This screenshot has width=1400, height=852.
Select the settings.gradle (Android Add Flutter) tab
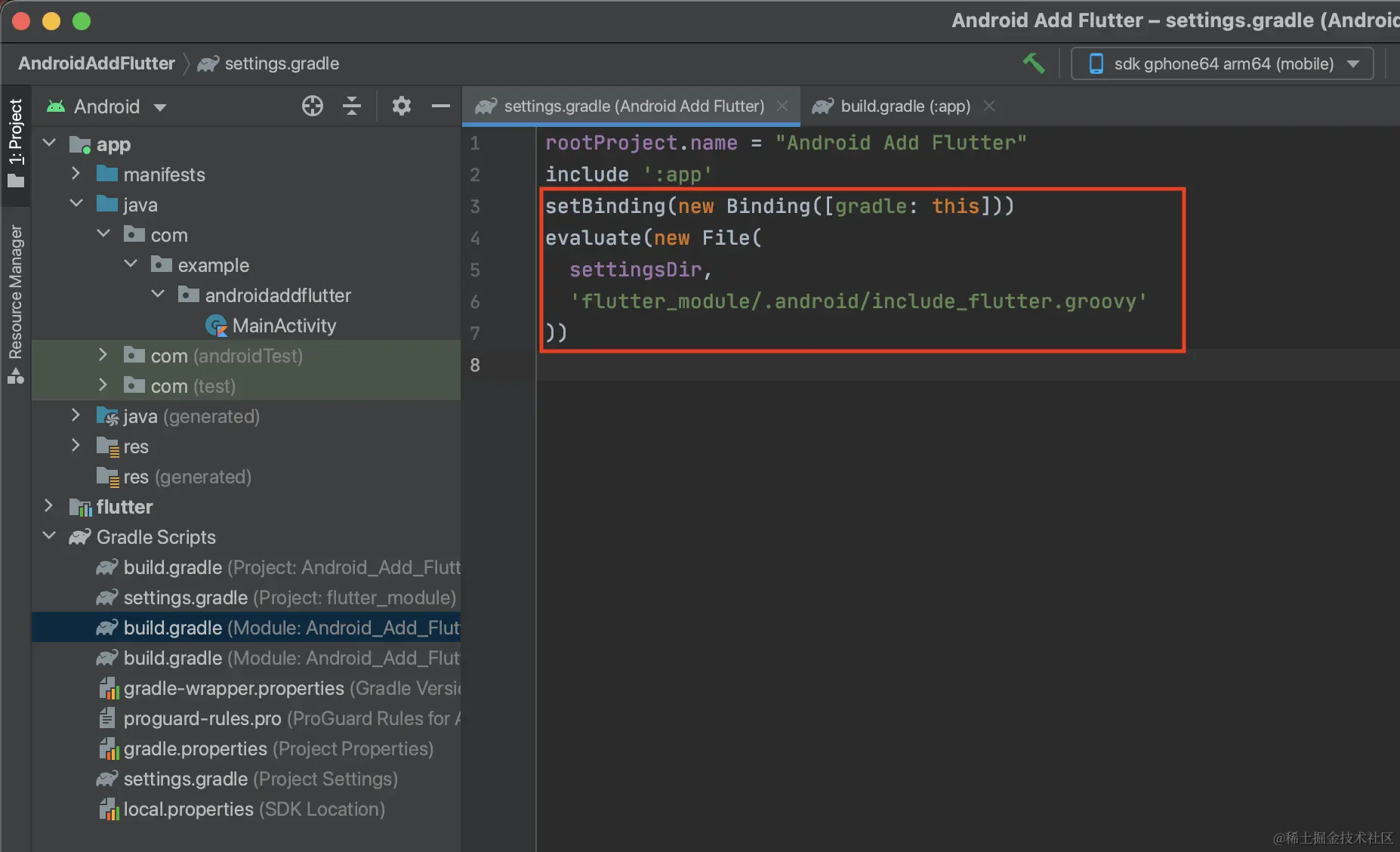coord(633,106)
